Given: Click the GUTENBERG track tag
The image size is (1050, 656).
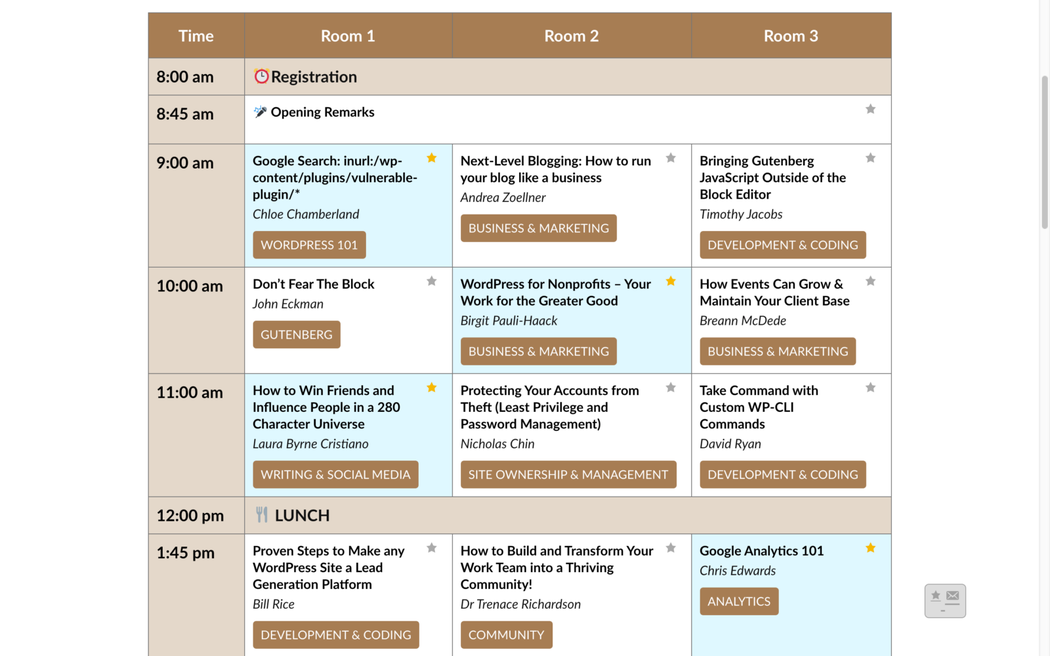Looking at the screenshot, I should coord(296,335).
